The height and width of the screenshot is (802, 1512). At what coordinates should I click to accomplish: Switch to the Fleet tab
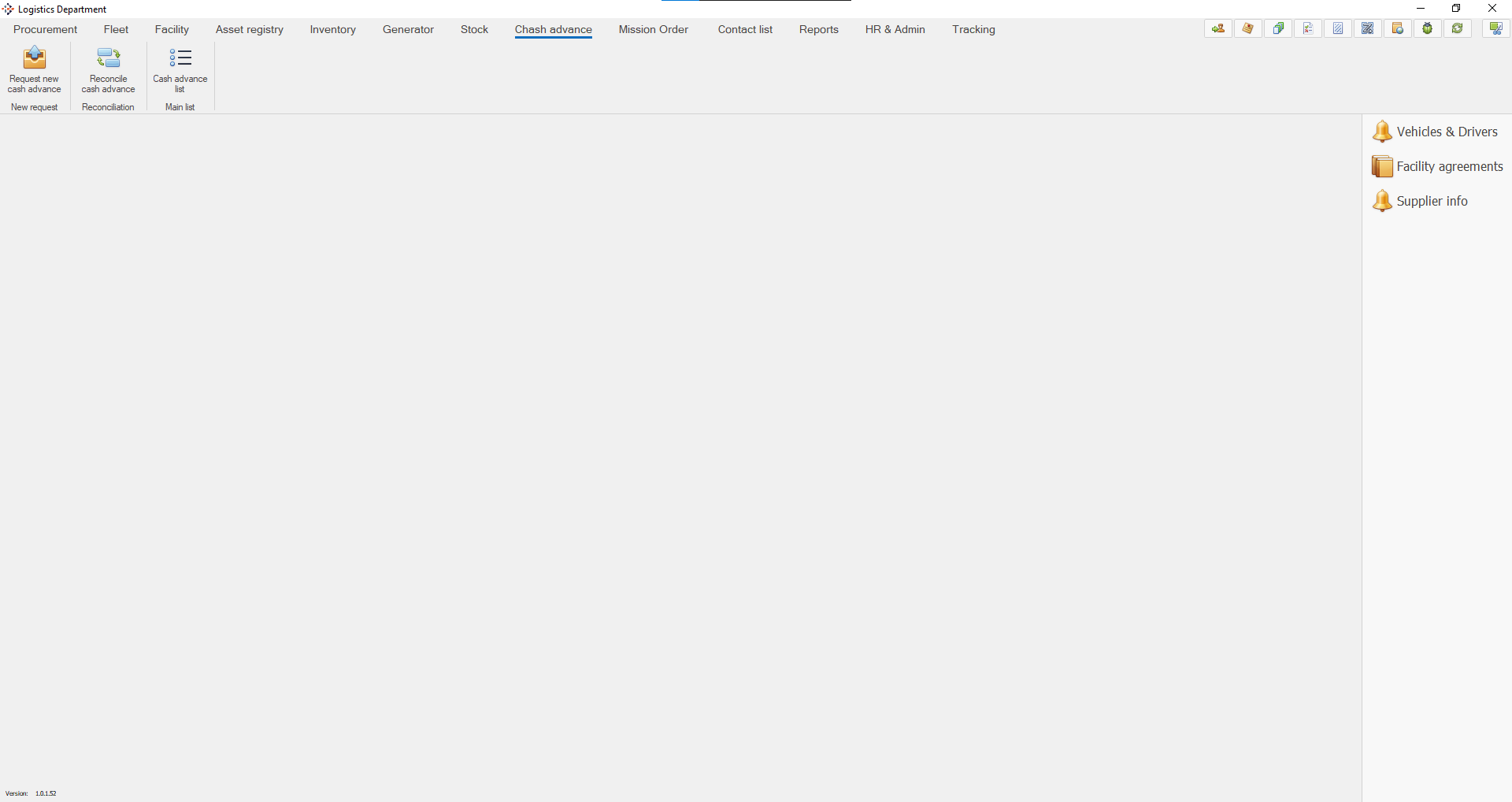pos(116,30)
